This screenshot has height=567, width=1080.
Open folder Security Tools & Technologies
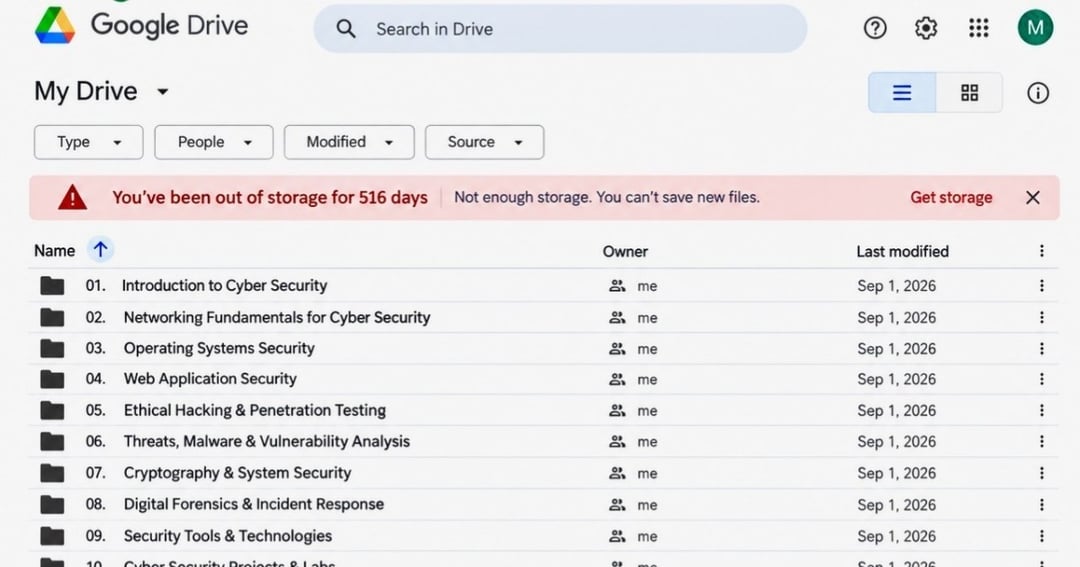pos(228,535)
